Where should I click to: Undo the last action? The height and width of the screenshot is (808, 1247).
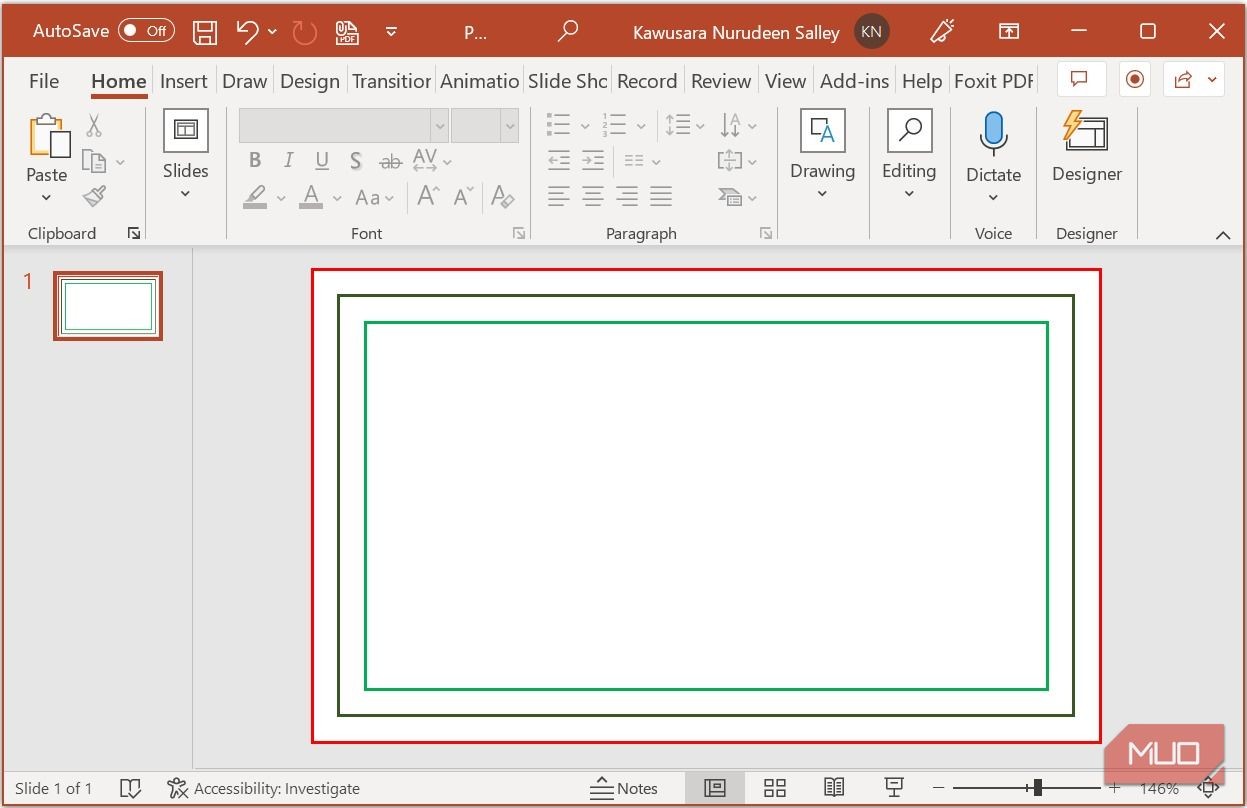point(248,32)
